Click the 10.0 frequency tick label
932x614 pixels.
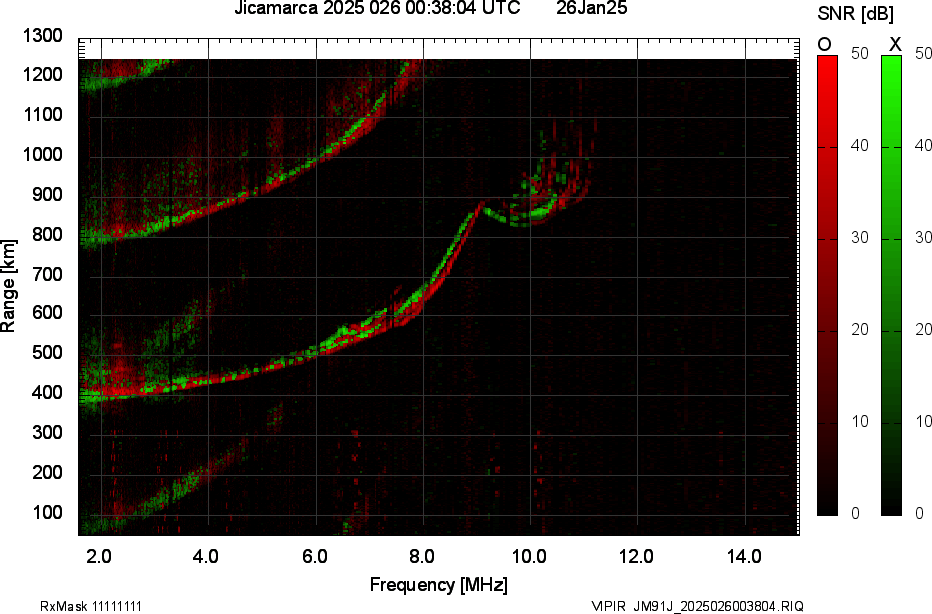[529, 557]
